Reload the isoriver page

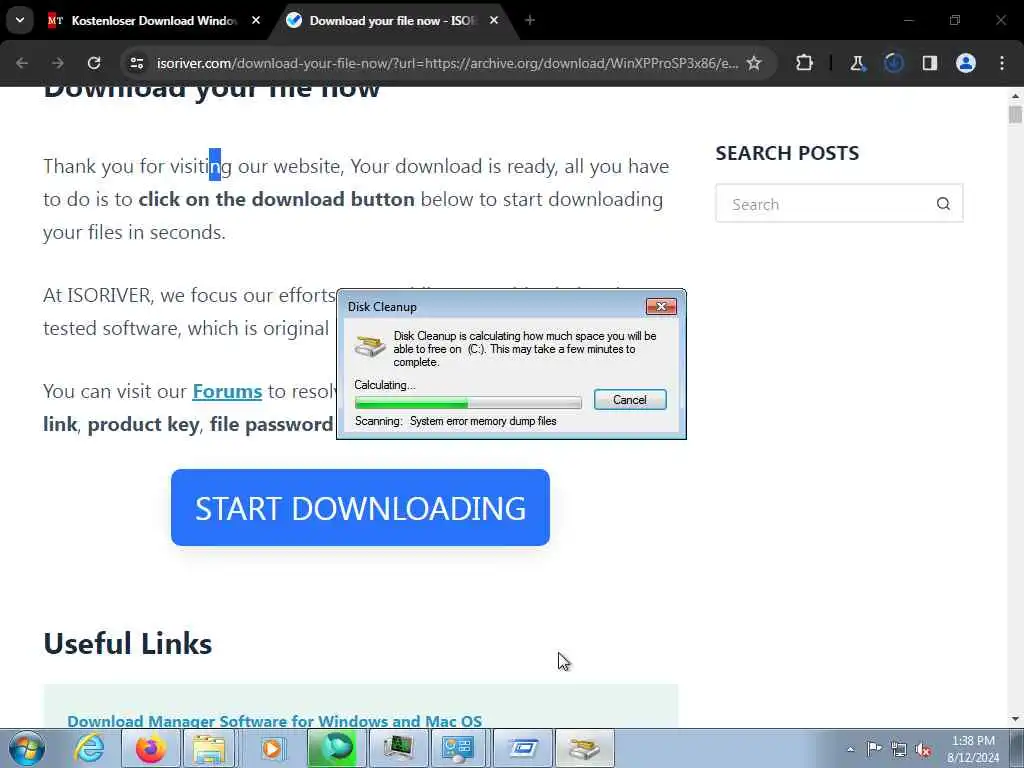pos(94,63)
